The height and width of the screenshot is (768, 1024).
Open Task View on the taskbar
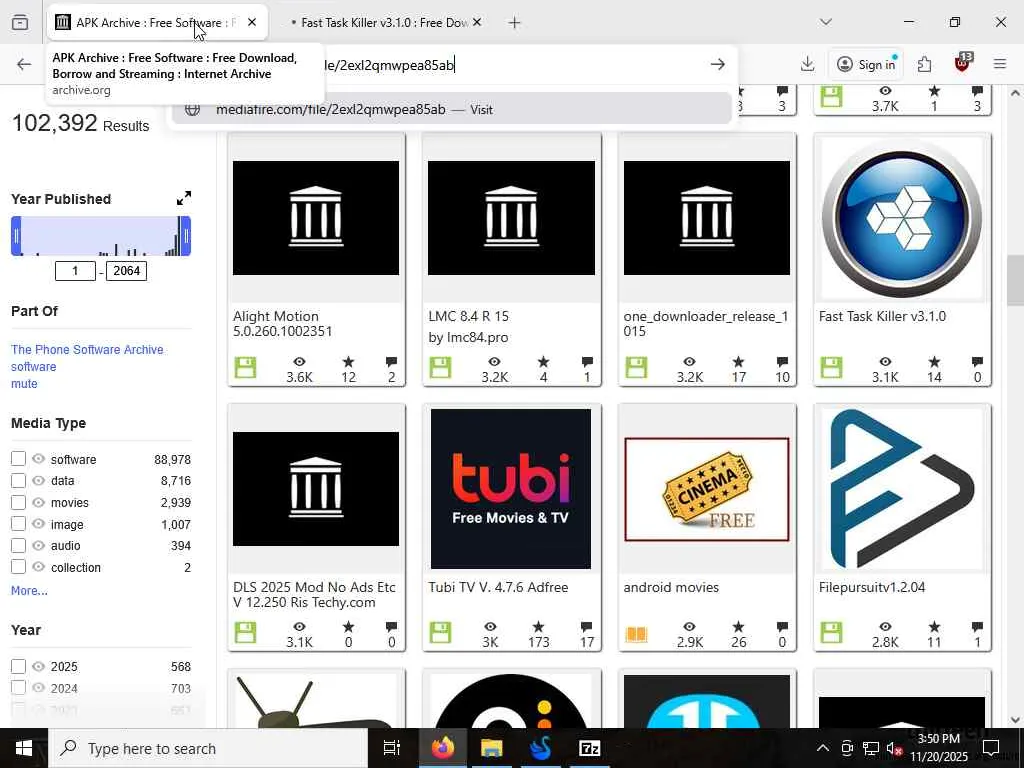coord(392,748)
